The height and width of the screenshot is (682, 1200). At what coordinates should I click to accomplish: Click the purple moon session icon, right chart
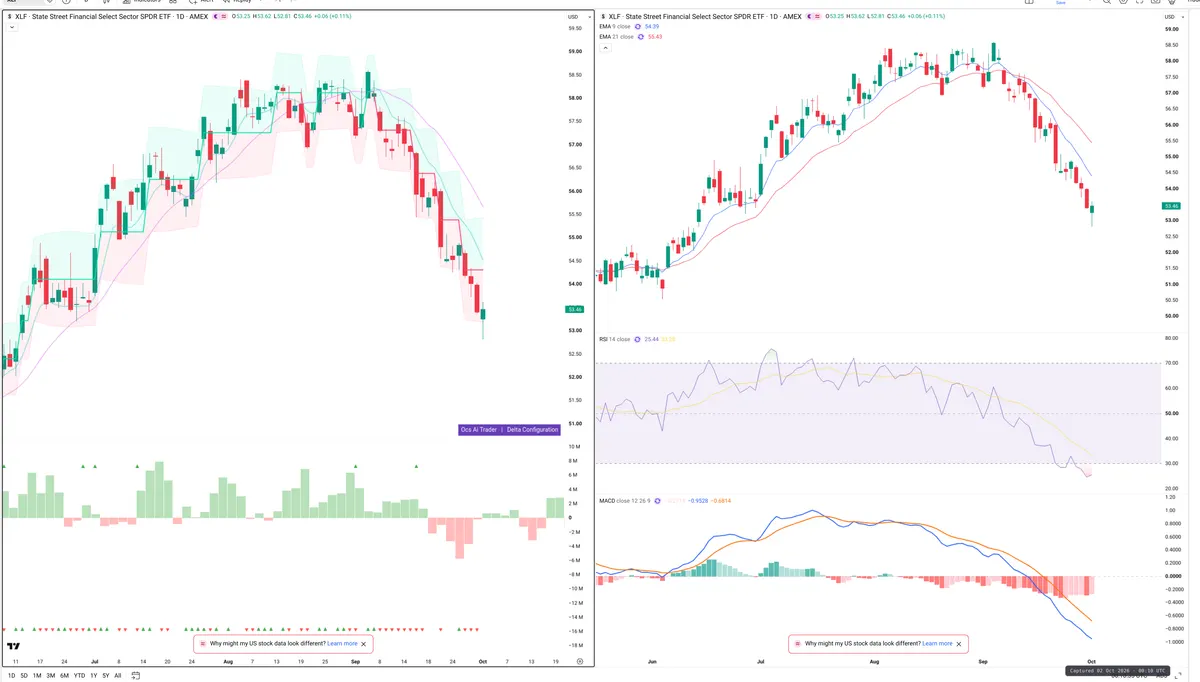(809, 16)
